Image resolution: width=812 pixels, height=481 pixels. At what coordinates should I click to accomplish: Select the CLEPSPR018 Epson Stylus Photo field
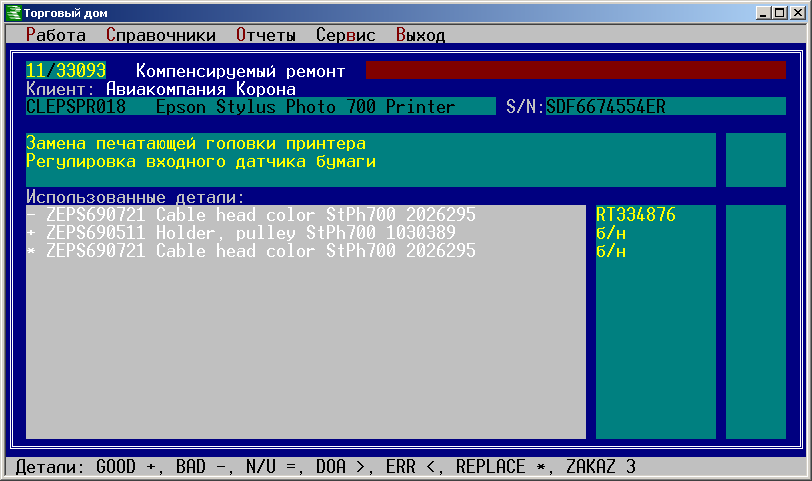coord(261,106)
